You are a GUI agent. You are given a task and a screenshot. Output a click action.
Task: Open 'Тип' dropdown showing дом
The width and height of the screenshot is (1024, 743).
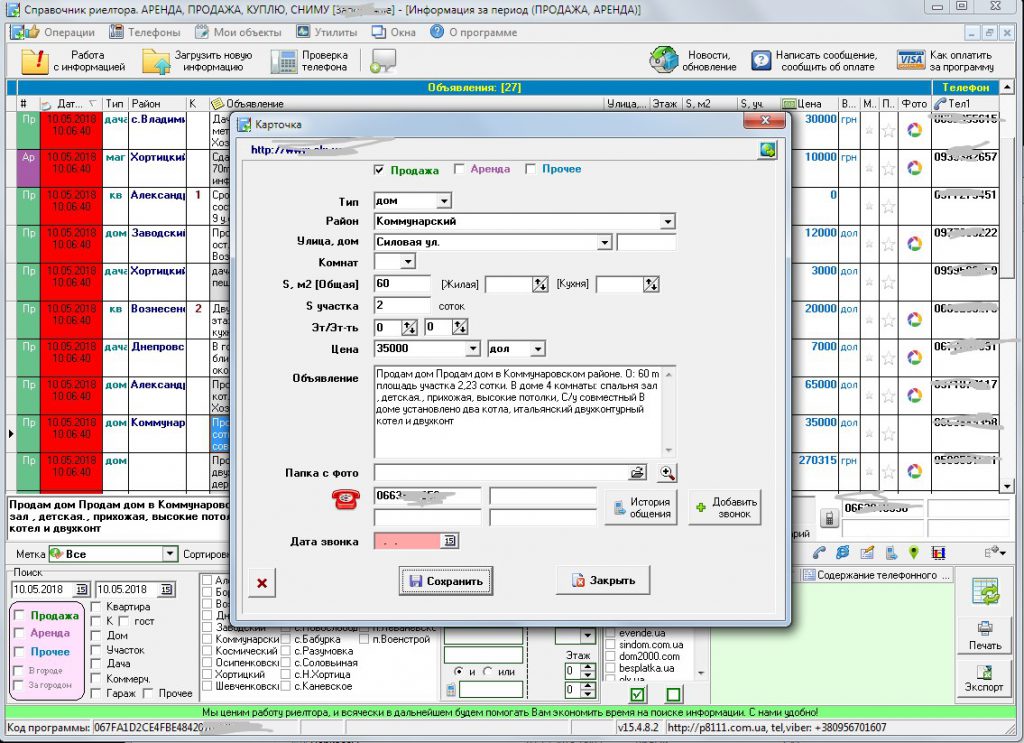pos(443,200)
